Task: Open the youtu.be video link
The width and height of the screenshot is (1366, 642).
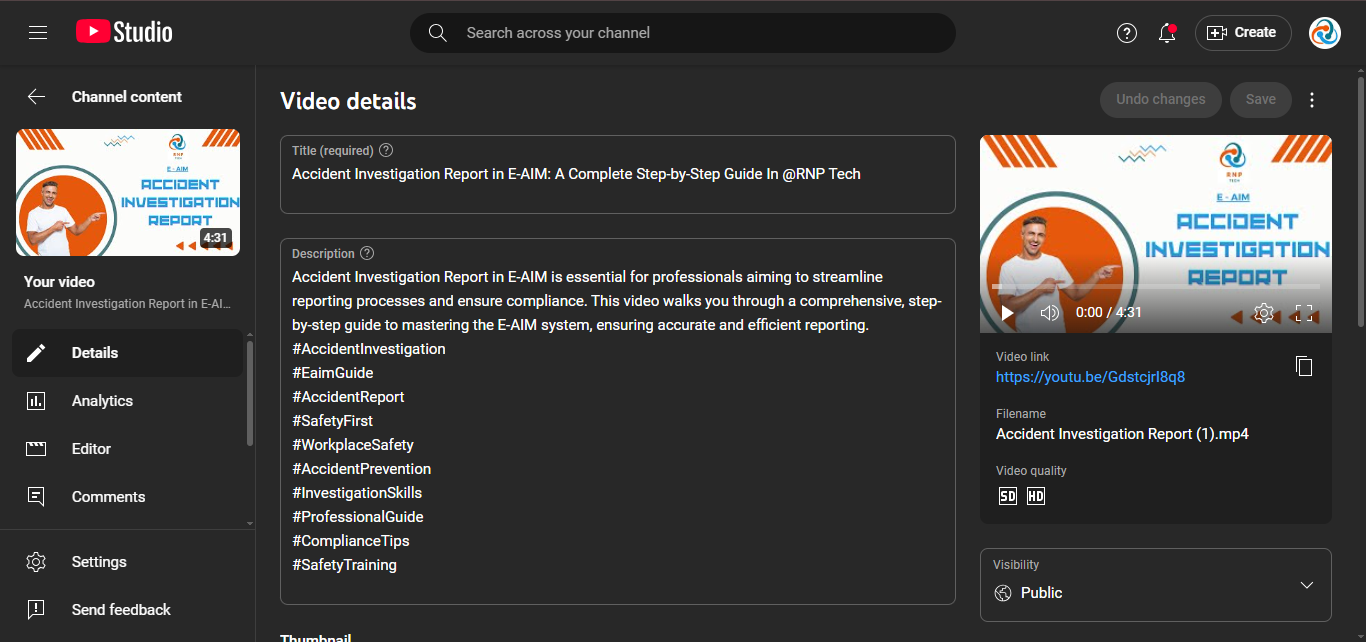Action: [1090, 377]
